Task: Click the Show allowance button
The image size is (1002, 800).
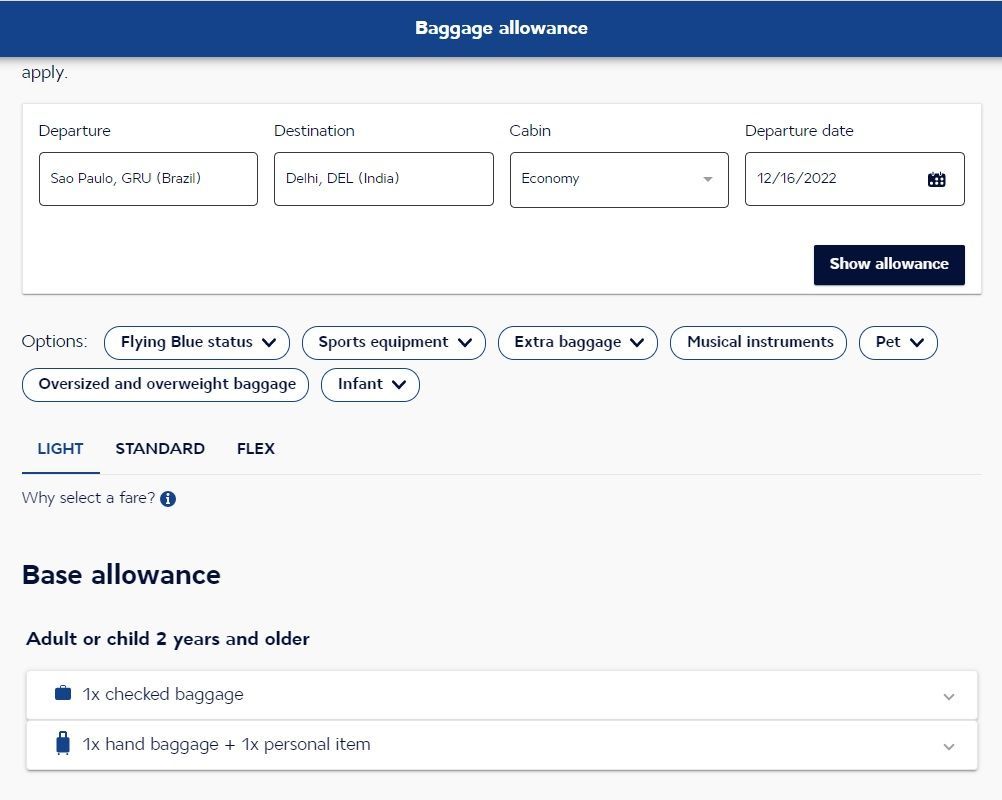Action: click(x=889, y=265)
